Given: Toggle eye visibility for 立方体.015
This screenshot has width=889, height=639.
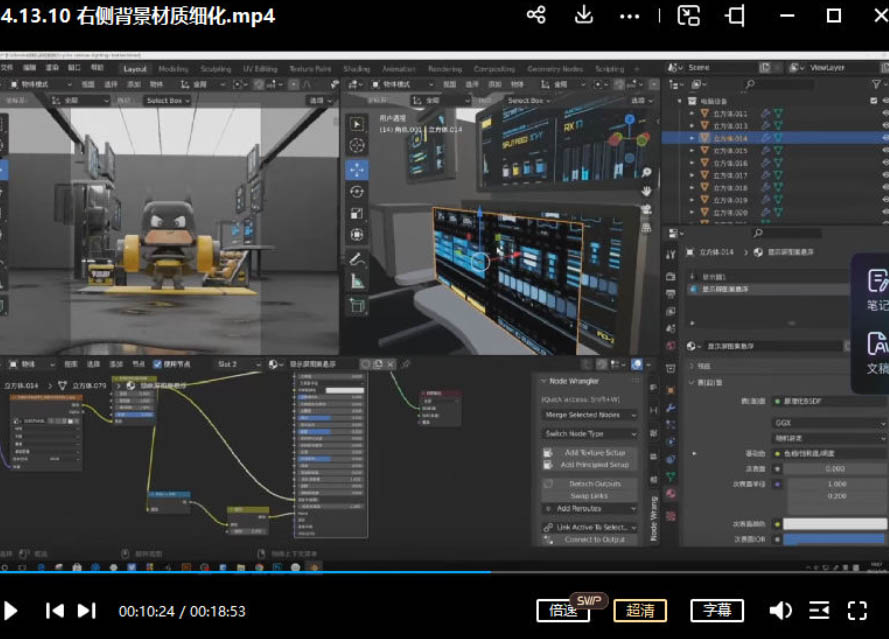Looking at the screenshot, I should coord(885,151).
